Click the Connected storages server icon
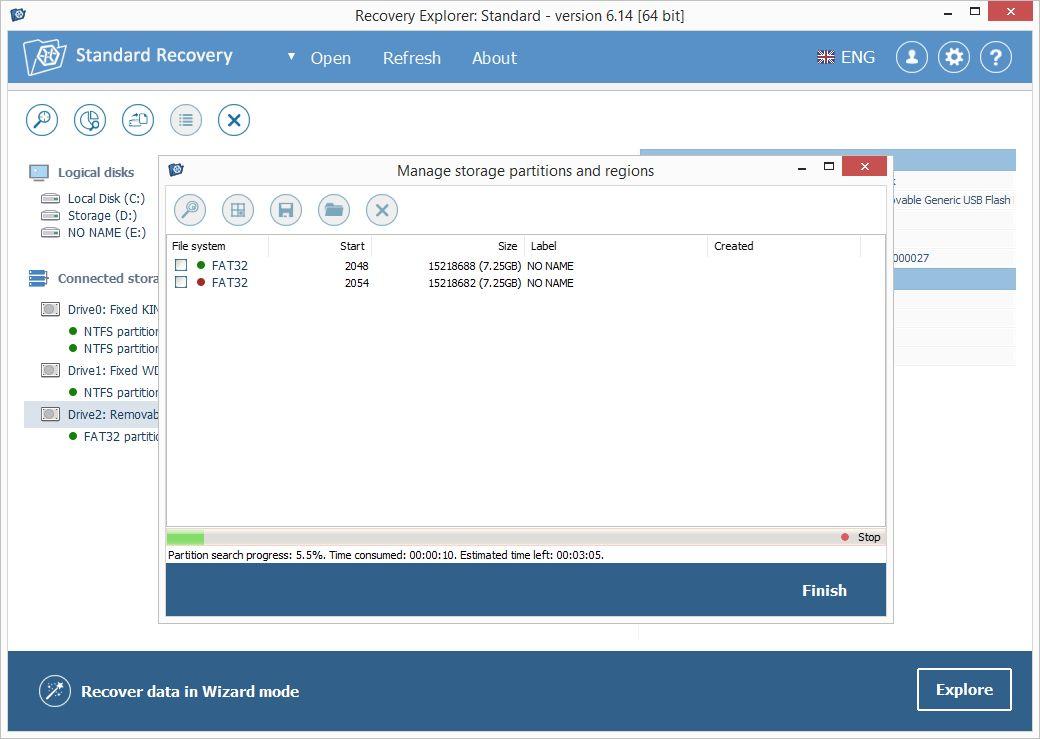This screenshot has width=1040, height=739. [x=38, y=279]
